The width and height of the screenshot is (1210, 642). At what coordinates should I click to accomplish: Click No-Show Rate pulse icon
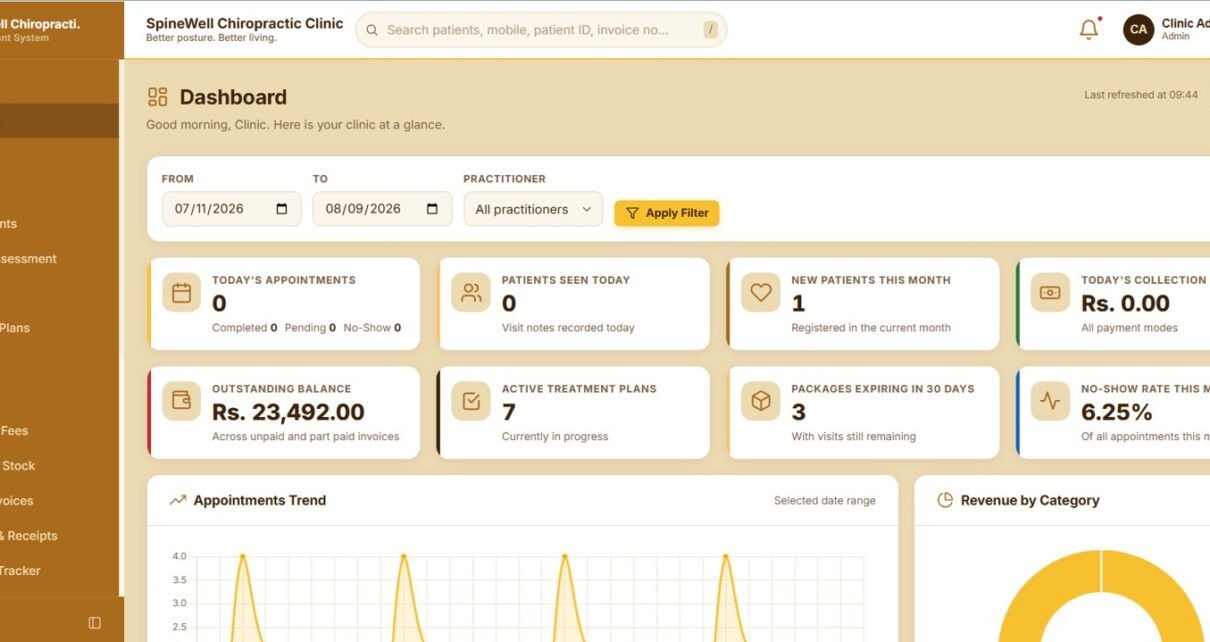(1050, 401)
